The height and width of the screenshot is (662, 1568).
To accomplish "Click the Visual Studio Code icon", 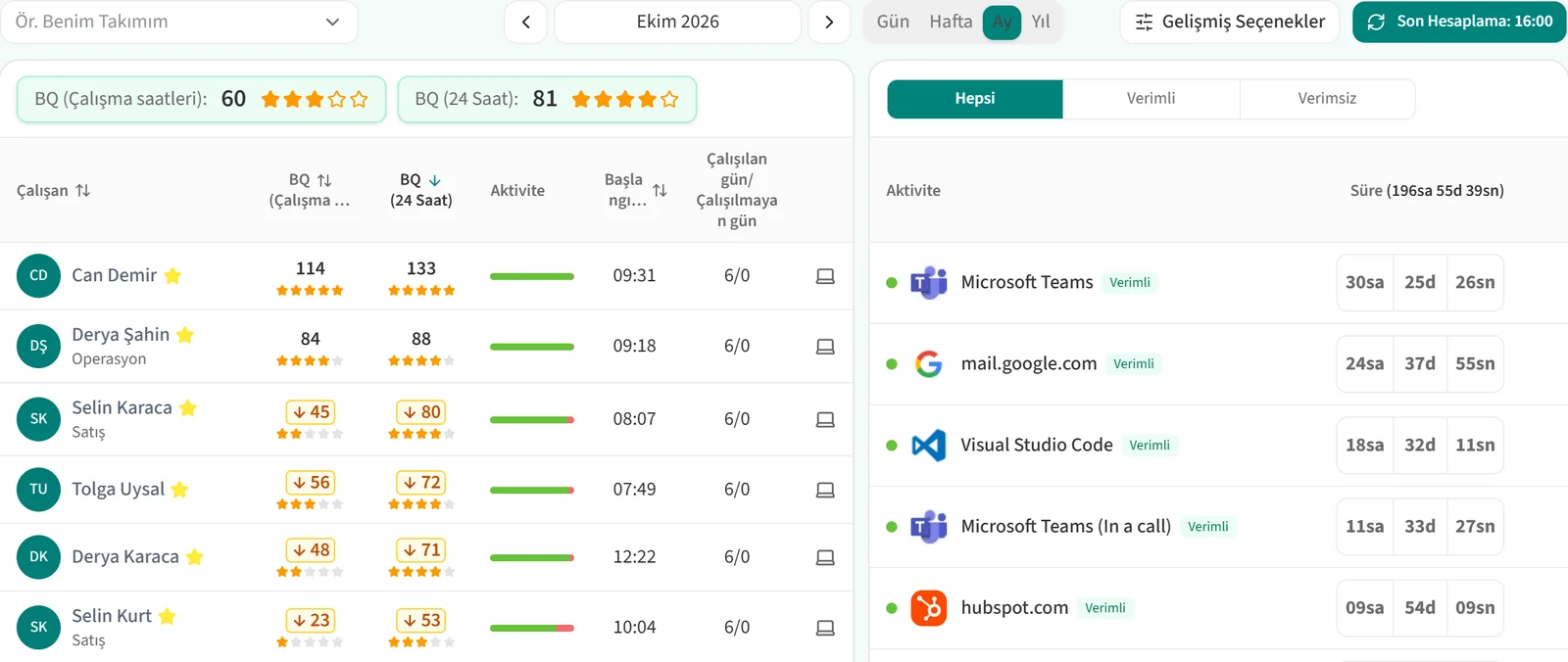I will coord(928,446).
